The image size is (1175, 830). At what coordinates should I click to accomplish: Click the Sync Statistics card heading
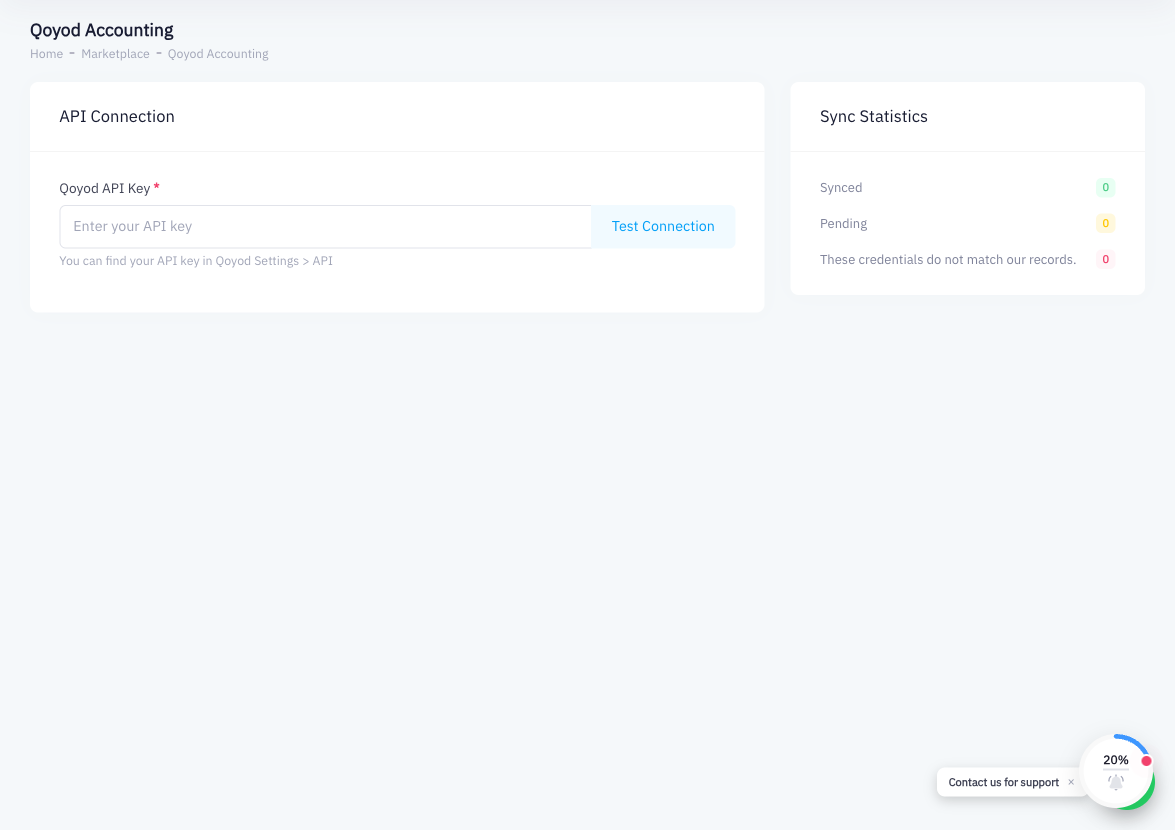point(874,116)
